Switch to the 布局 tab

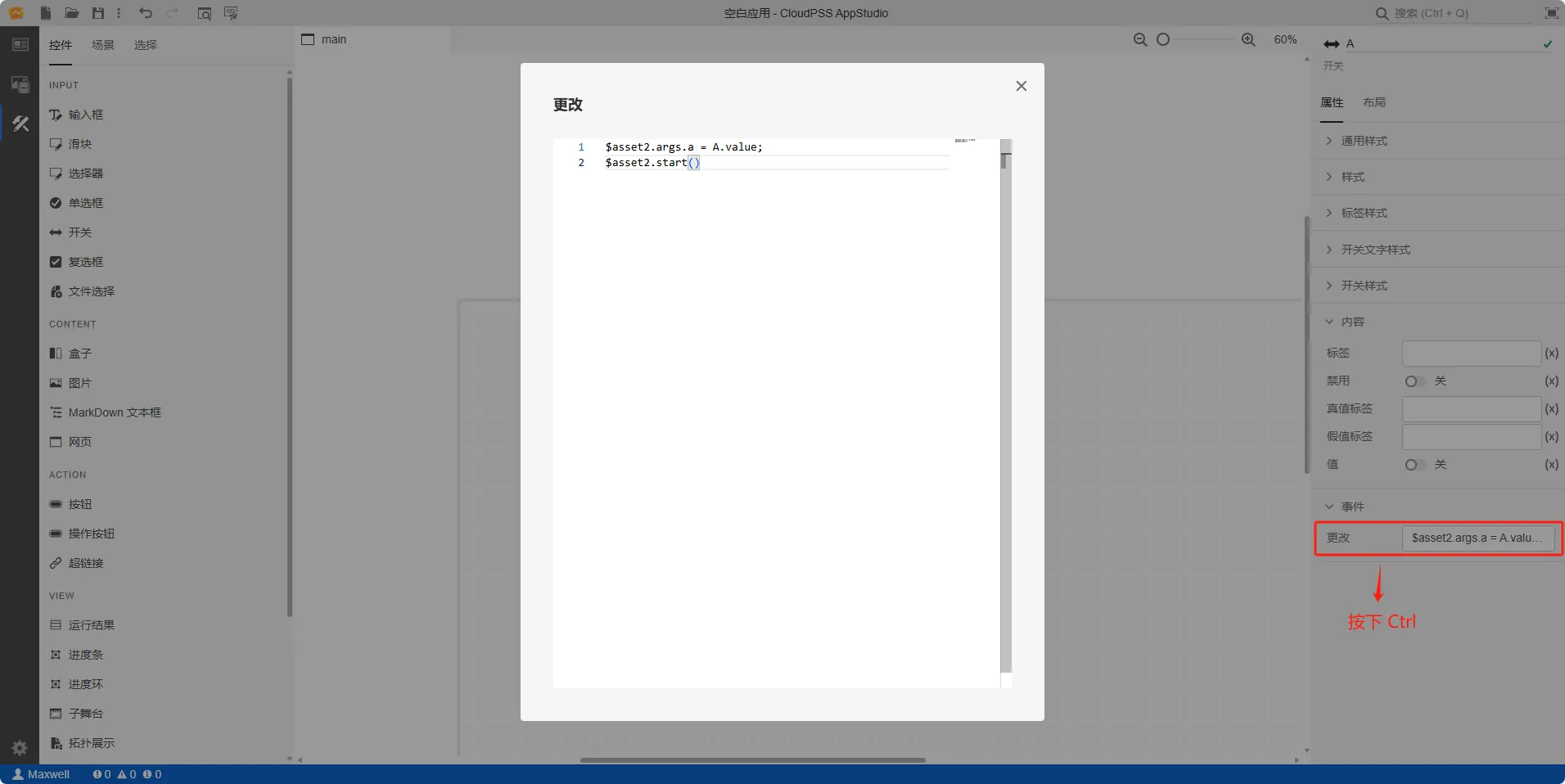pyautogui.click(x=1374, y=102)
